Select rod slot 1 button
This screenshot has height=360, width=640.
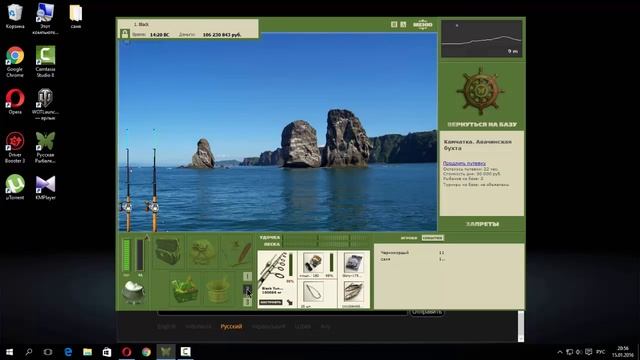pos(247,276)
